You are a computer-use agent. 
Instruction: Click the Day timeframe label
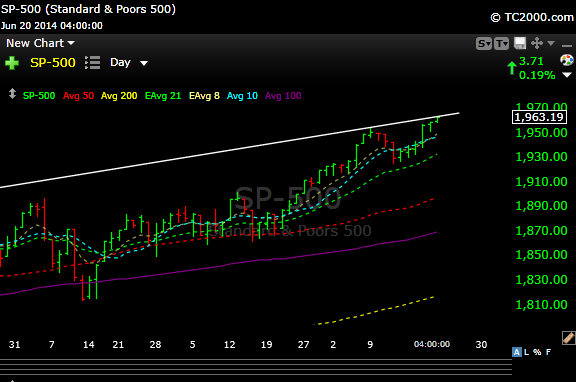pyautogui.click(x=120, y=62)
